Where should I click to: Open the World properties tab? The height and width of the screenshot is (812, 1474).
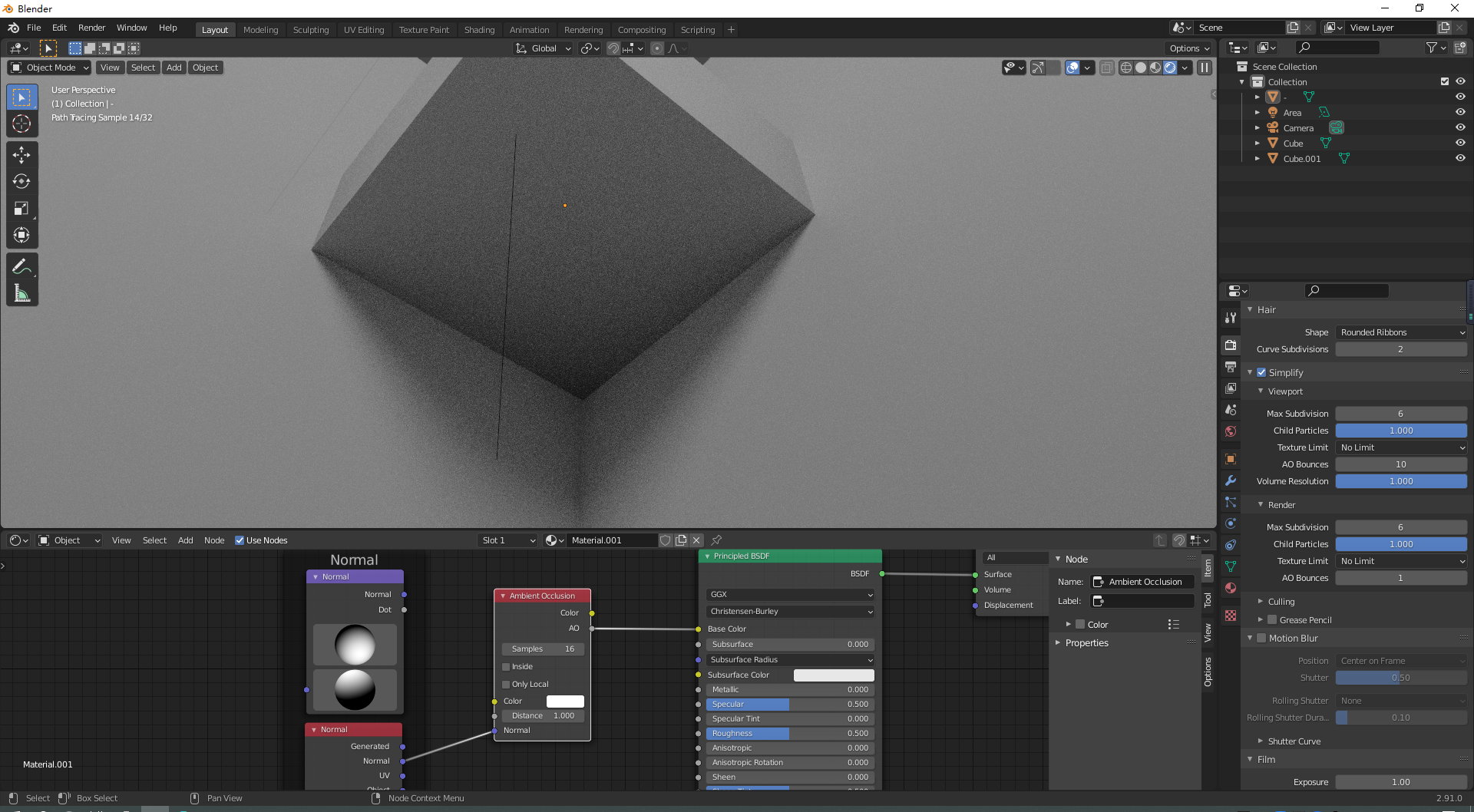click(1231, 431)
